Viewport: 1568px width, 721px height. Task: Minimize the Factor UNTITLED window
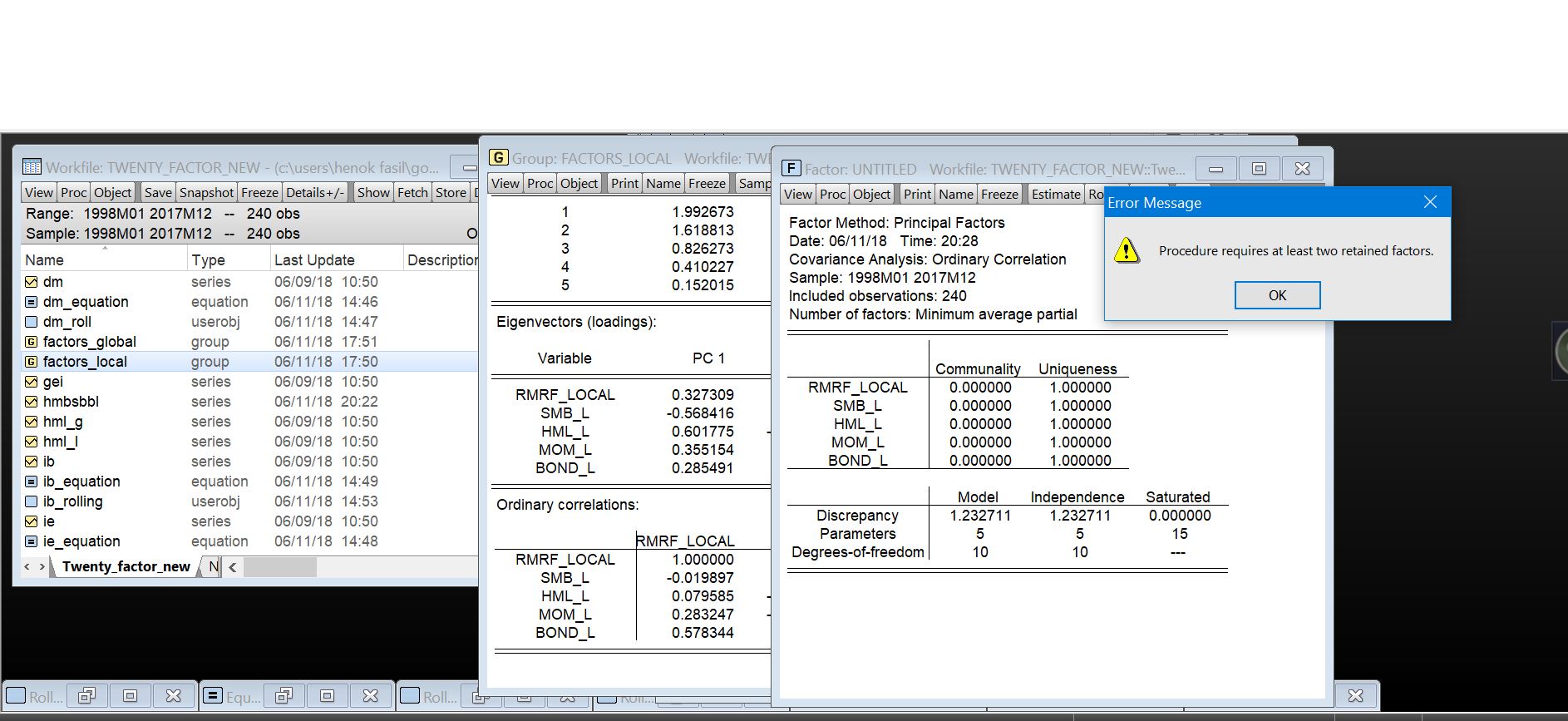point(1215,169)
